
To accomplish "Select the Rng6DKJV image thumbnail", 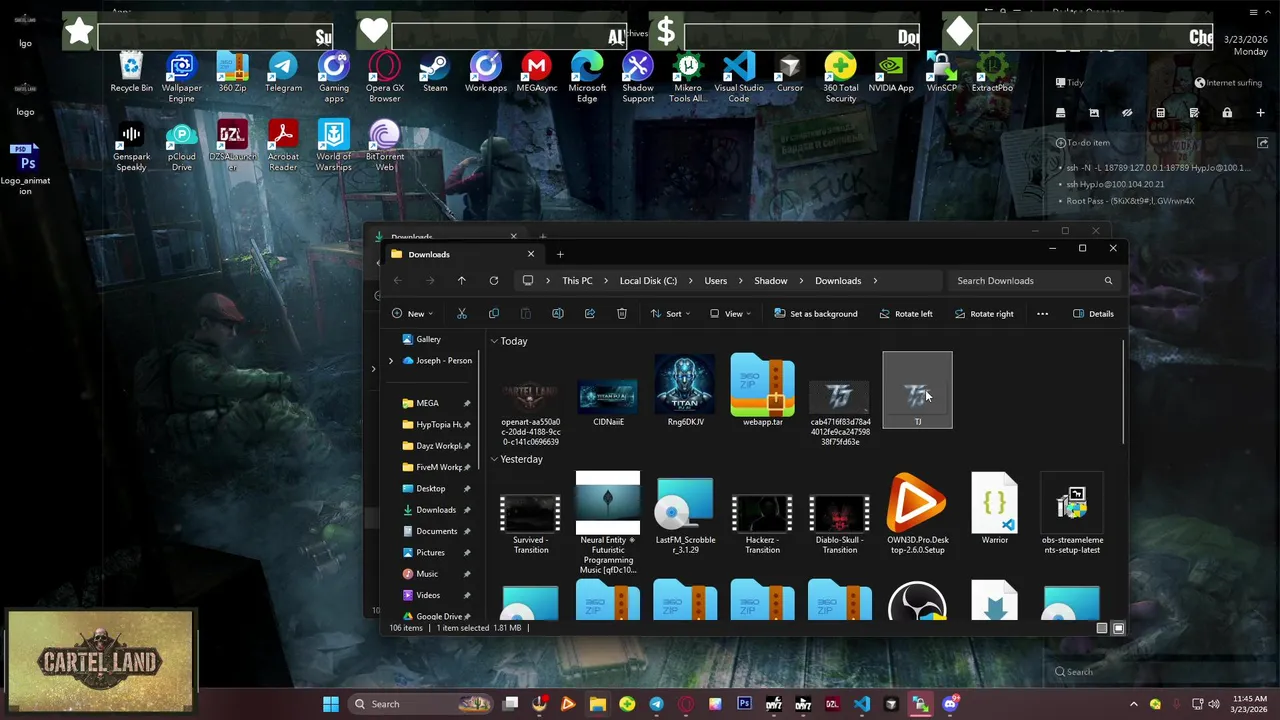I will 685,391.
